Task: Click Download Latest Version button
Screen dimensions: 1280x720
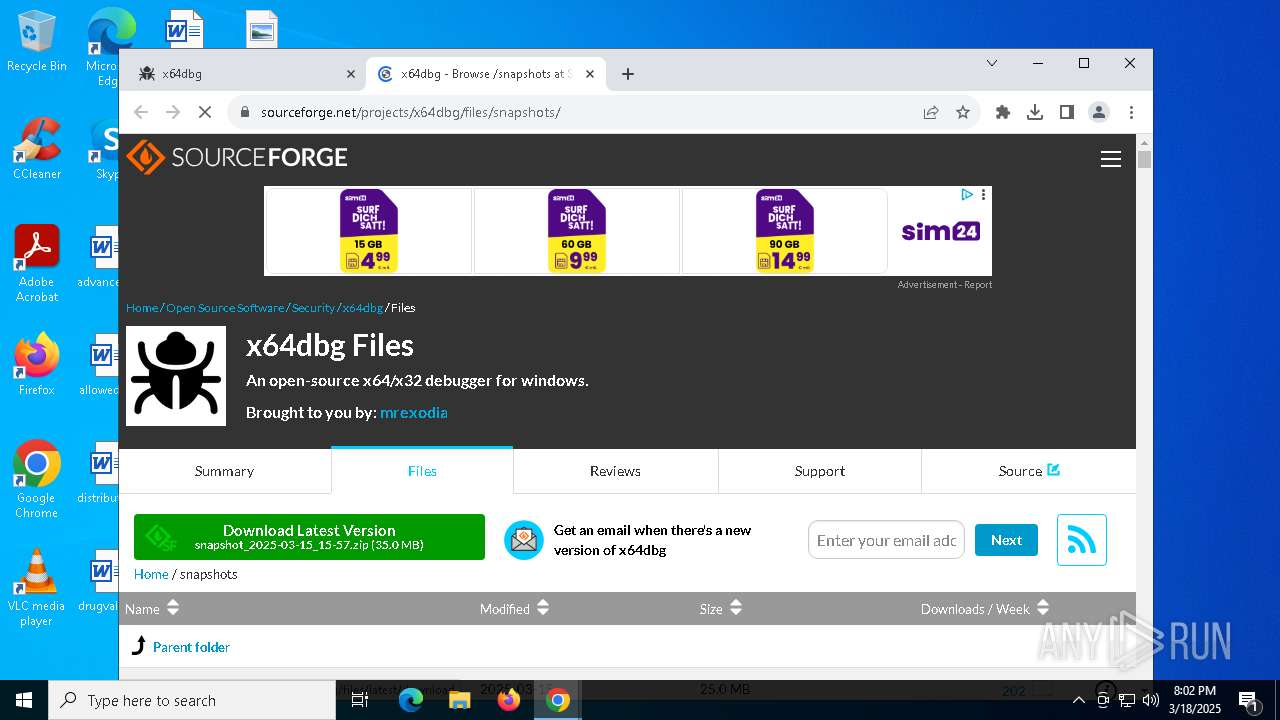Action: tap(309, 537)
